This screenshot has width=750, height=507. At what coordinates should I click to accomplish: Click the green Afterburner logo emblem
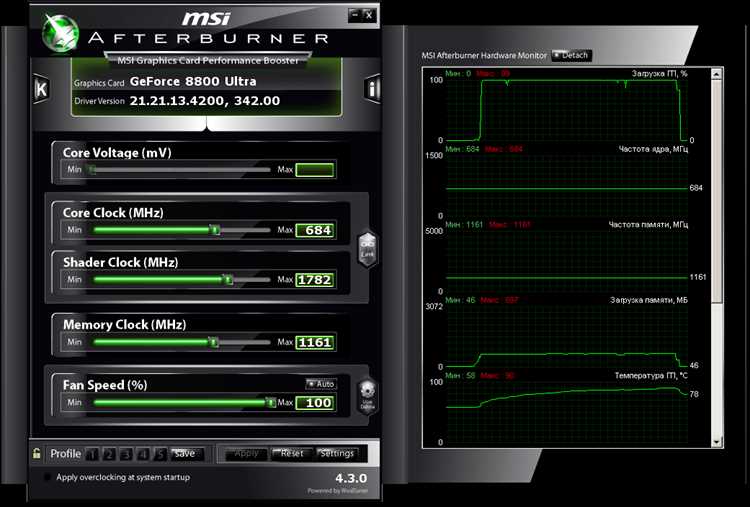pos(60,33)
